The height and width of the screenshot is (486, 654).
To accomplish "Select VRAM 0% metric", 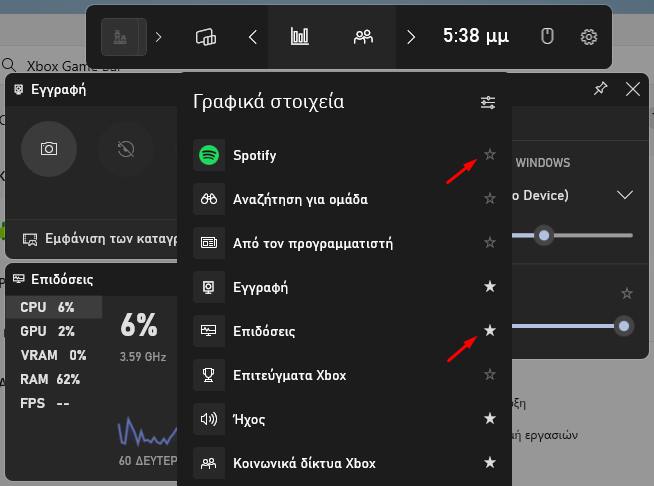I will click(53, 355).
